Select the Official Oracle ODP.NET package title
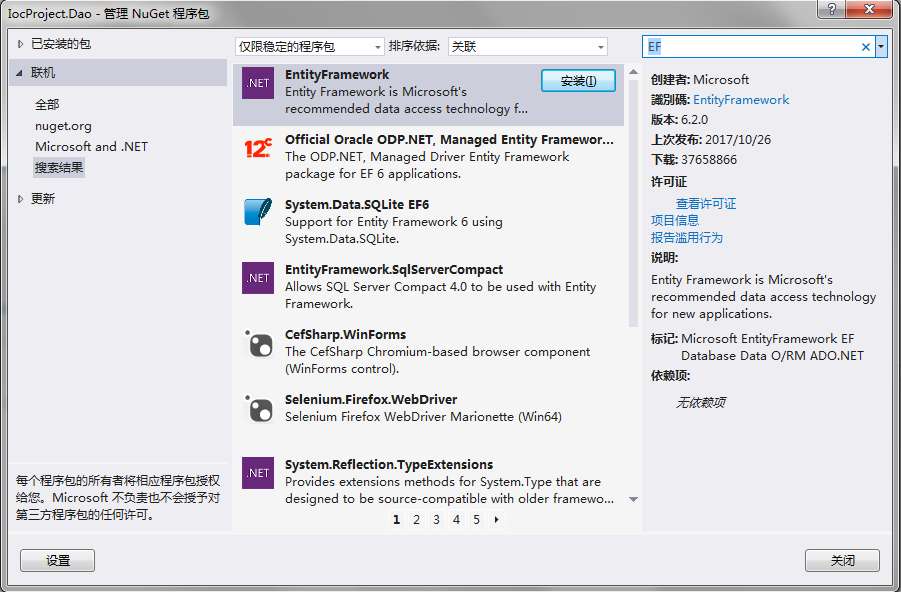901x592 pixels. 449,140
